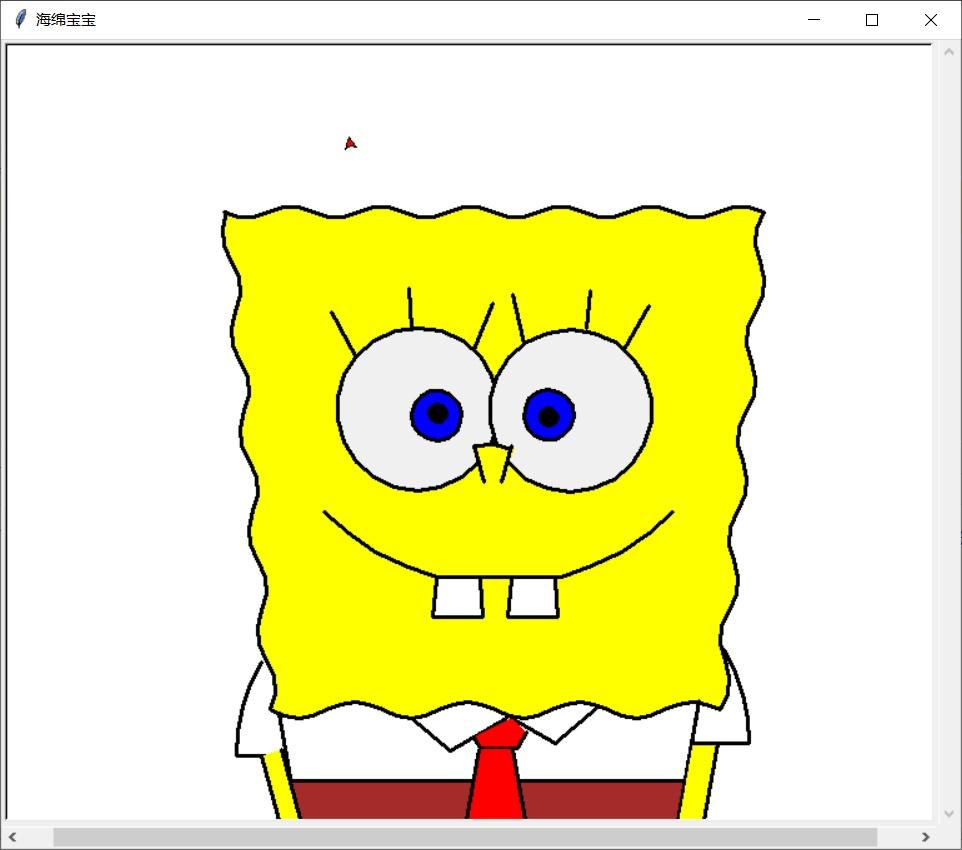Image resolution: width=962 pixels, height=850 pixels.
Task: Minimize the 海绵宝宝 window
Action: pyautogui.click(x=814, y=20)
